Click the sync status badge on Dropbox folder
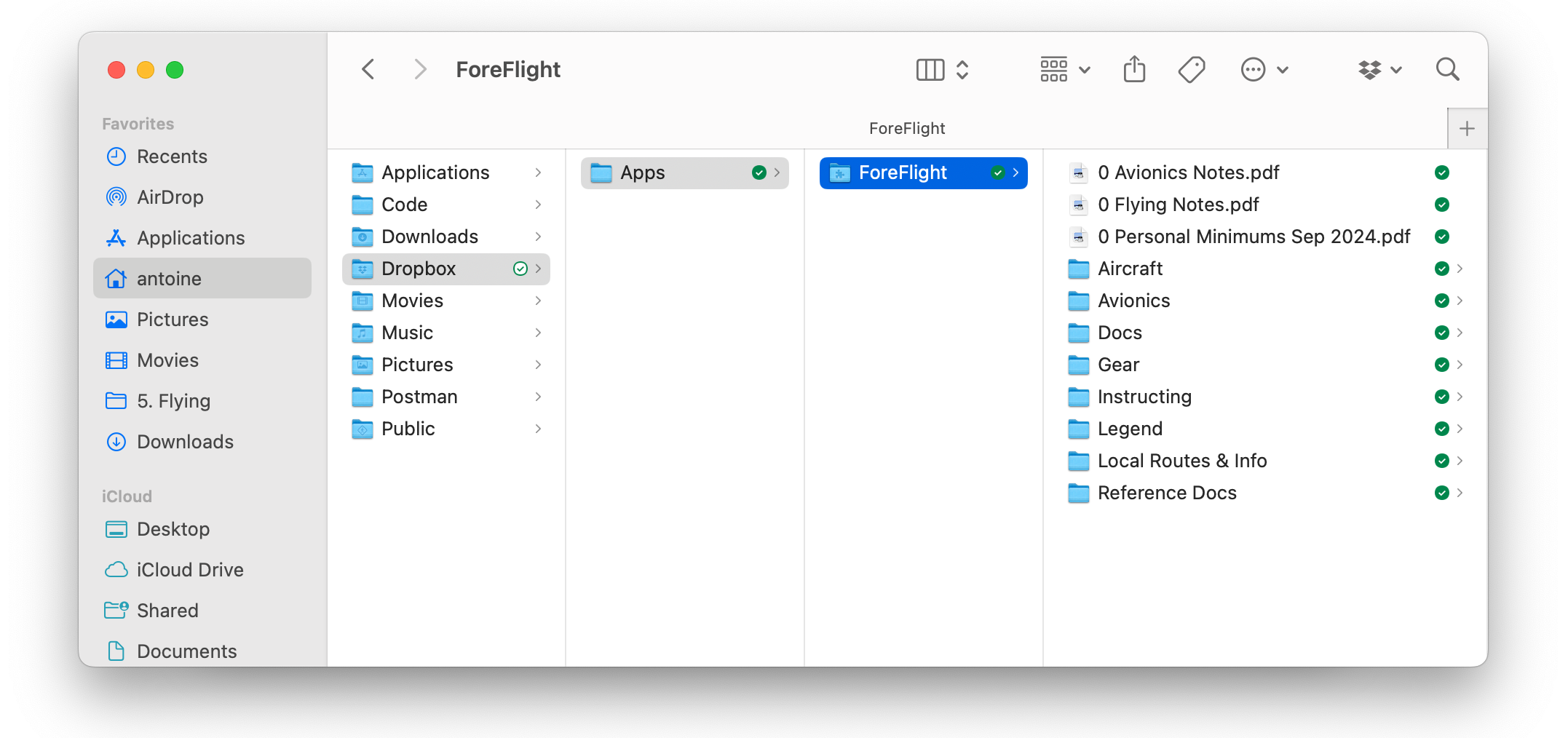Screen dimensions: 1568x738 coord(520,269)
